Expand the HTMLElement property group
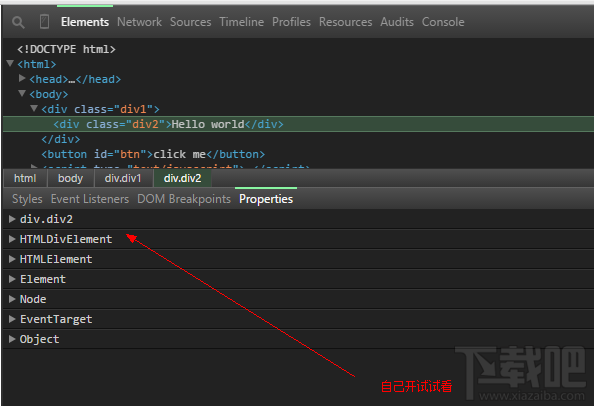This screenshot has height=406, width=594. [x=12, y=259]
